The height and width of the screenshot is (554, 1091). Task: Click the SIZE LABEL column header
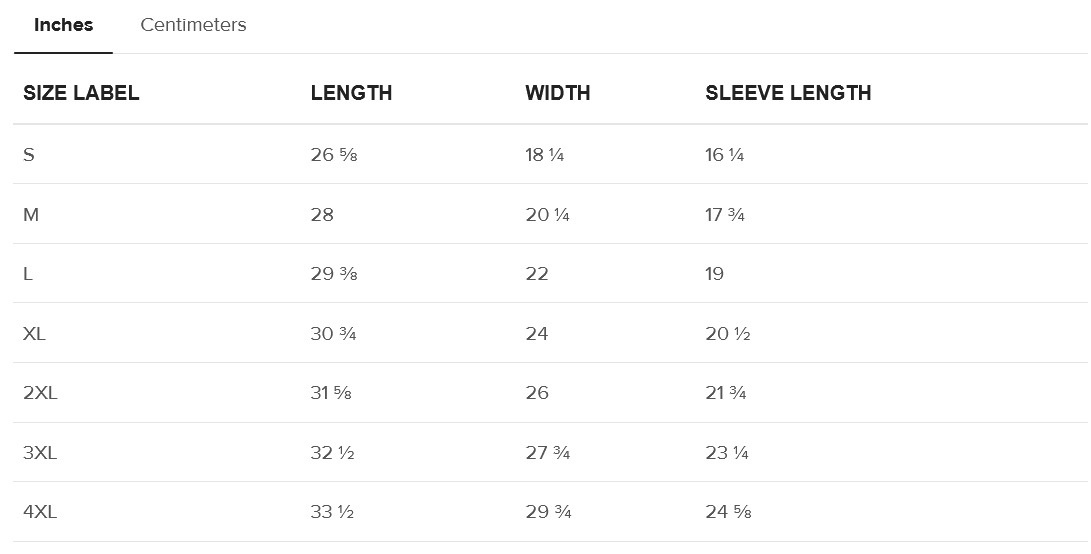[x=81, y=93]
